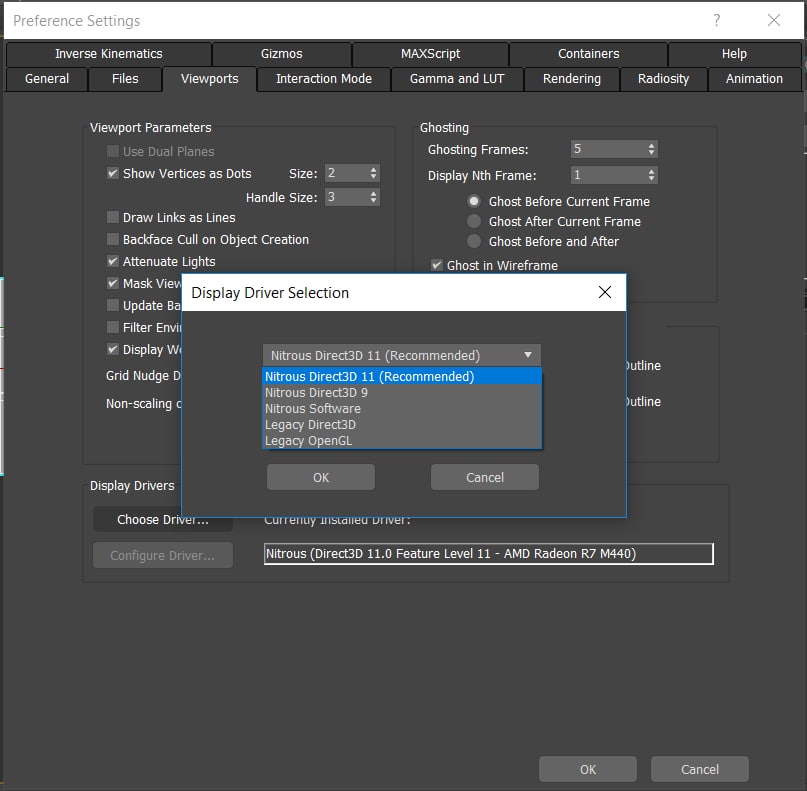Toggle the Filter Environment checkbox
This screenshot has height=791, width=807.
pos(113,327)
